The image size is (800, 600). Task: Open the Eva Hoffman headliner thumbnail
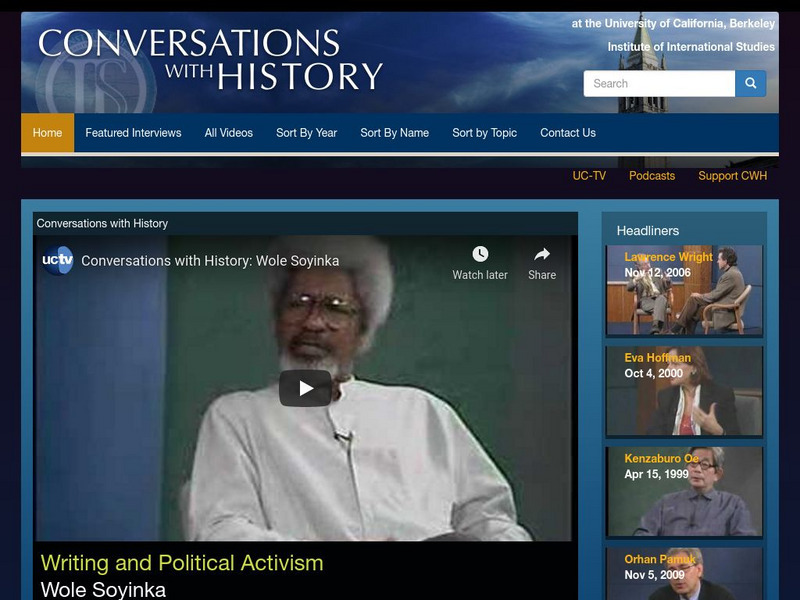[x=684, y=391]
